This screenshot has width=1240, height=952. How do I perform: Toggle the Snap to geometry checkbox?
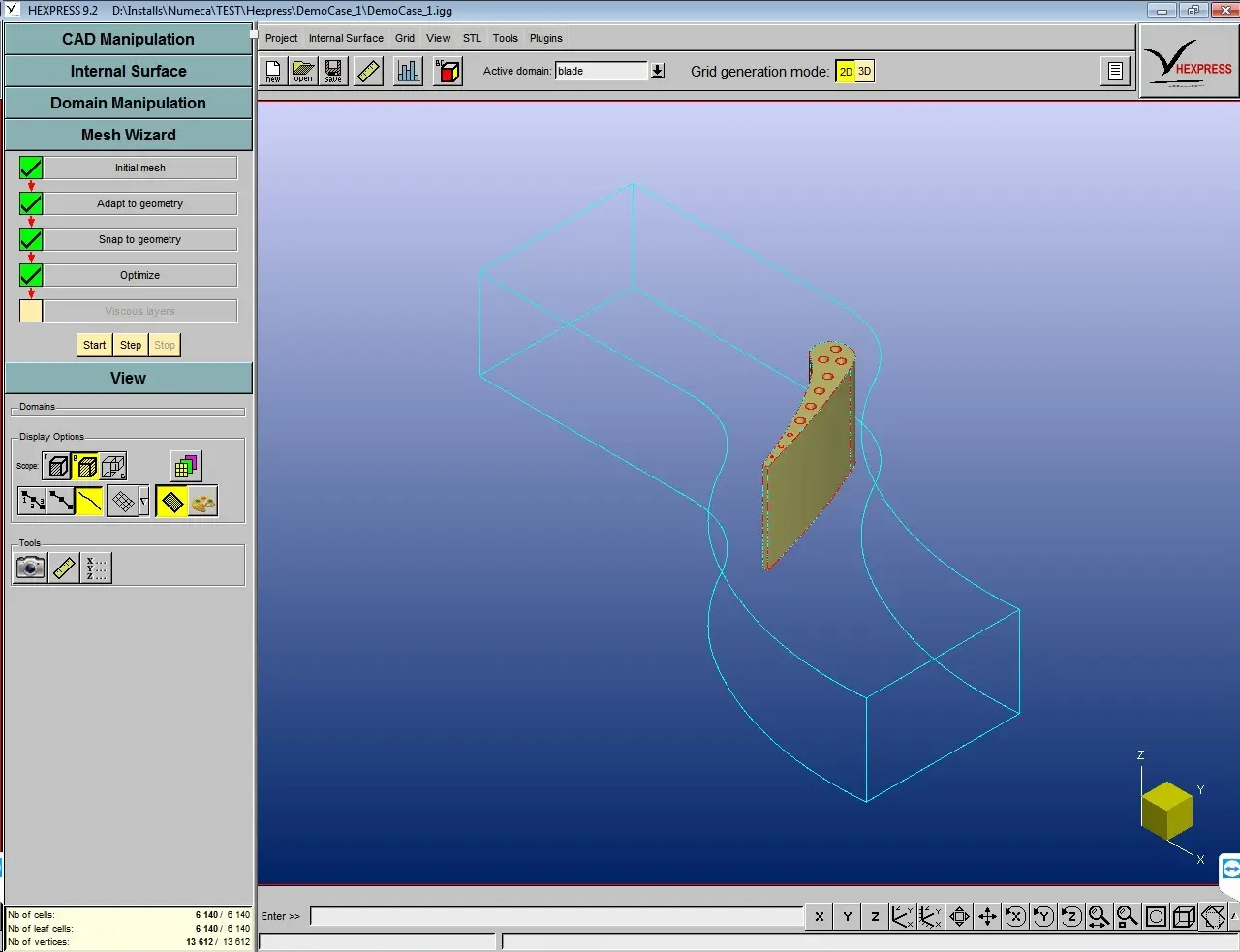pos(31,240)
